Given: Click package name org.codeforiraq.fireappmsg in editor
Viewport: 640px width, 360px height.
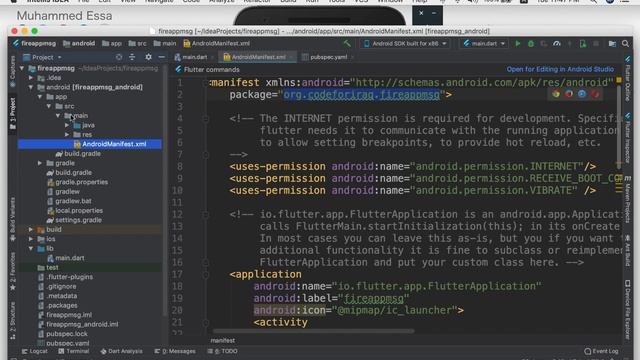Looking at the screenshot, I should pyautogui.click(x=362, y=95).
